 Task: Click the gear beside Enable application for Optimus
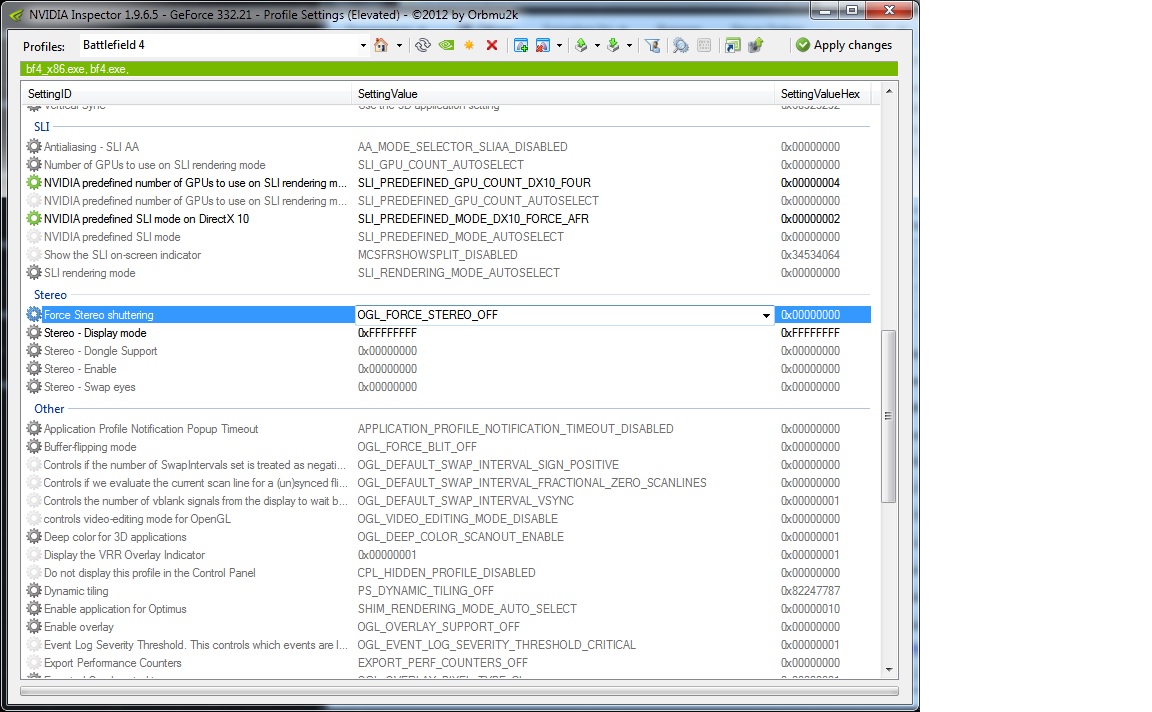click(34, 608)
